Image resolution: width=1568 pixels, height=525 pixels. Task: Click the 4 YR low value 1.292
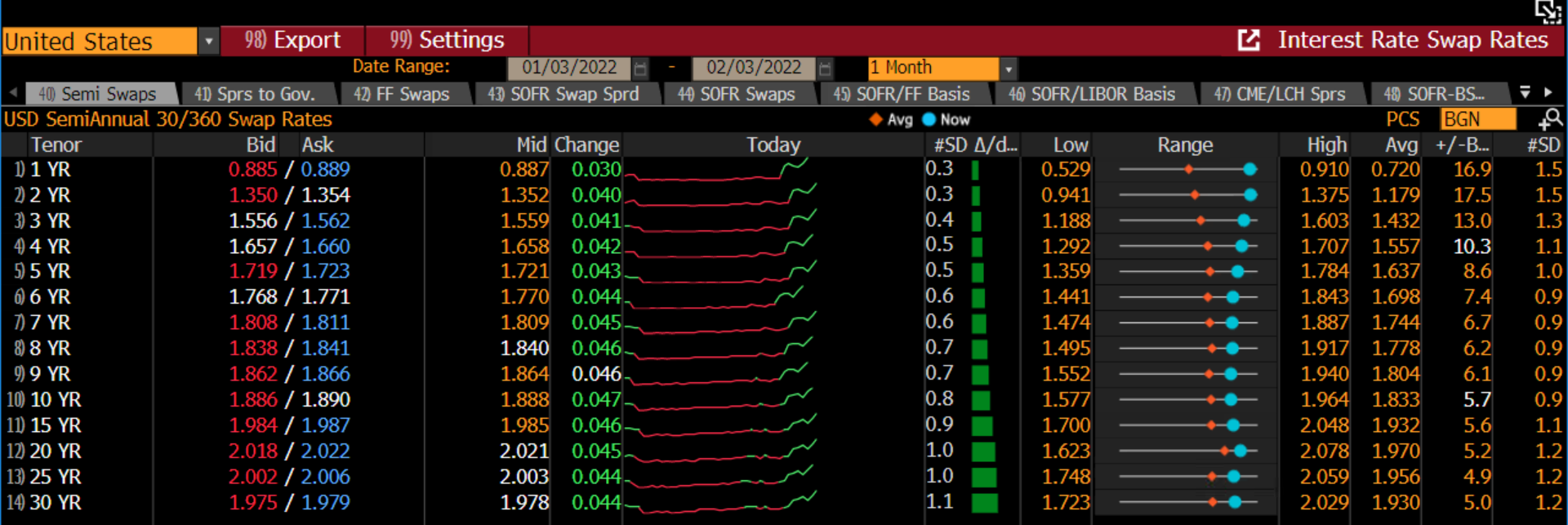(x=1066, y=247)
